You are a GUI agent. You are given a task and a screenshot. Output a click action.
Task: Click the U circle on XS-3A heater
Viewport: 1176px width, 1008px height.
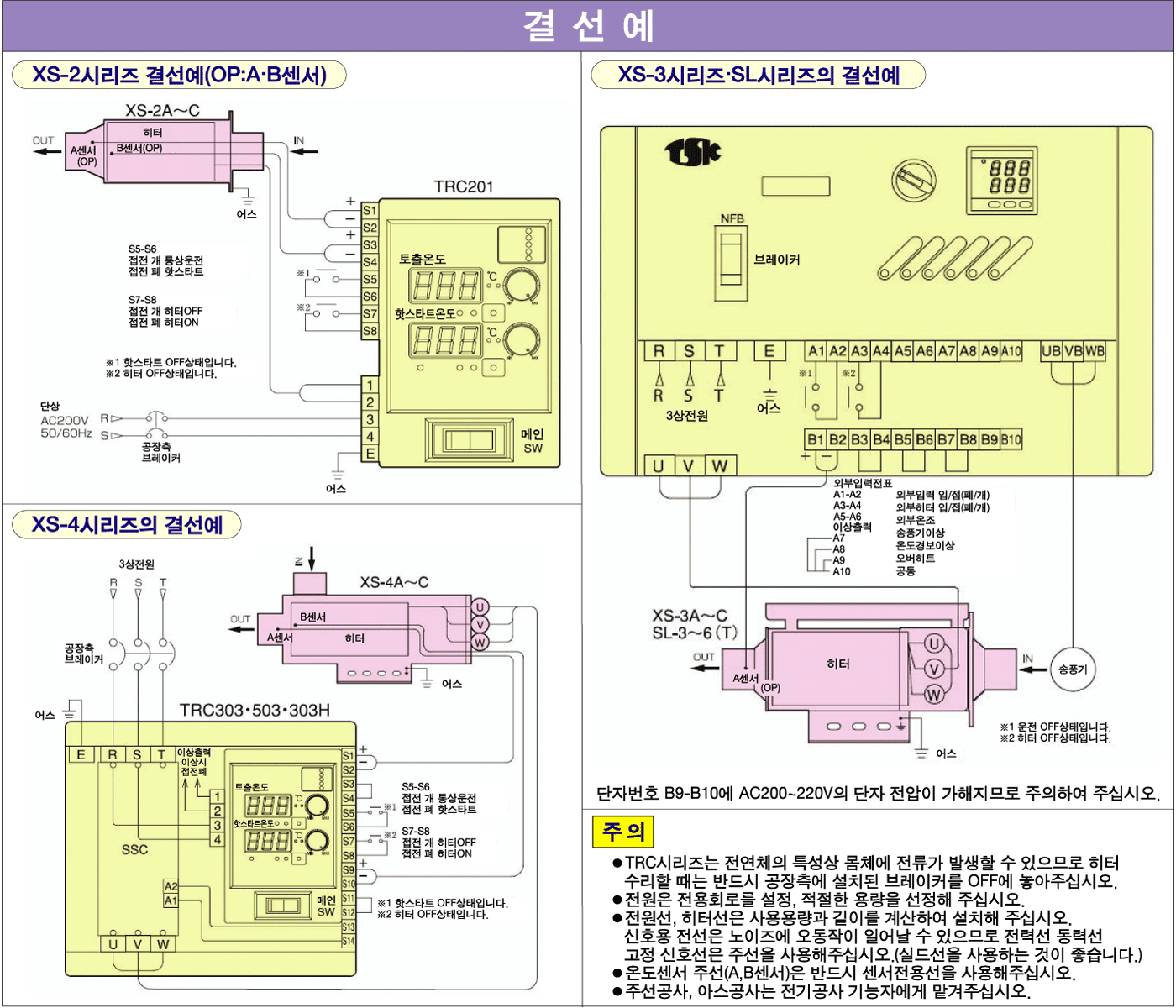[x=934, y=644]
